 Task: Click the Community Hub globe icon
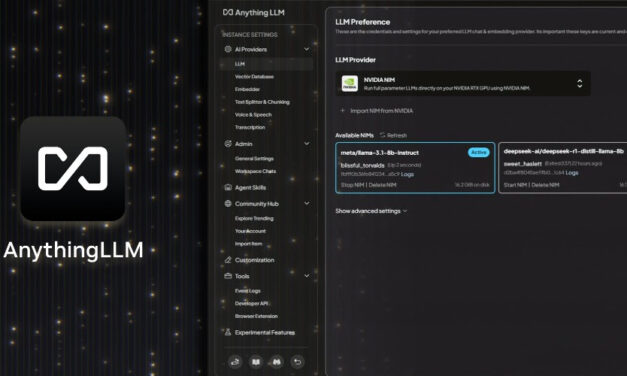[228, 204]
